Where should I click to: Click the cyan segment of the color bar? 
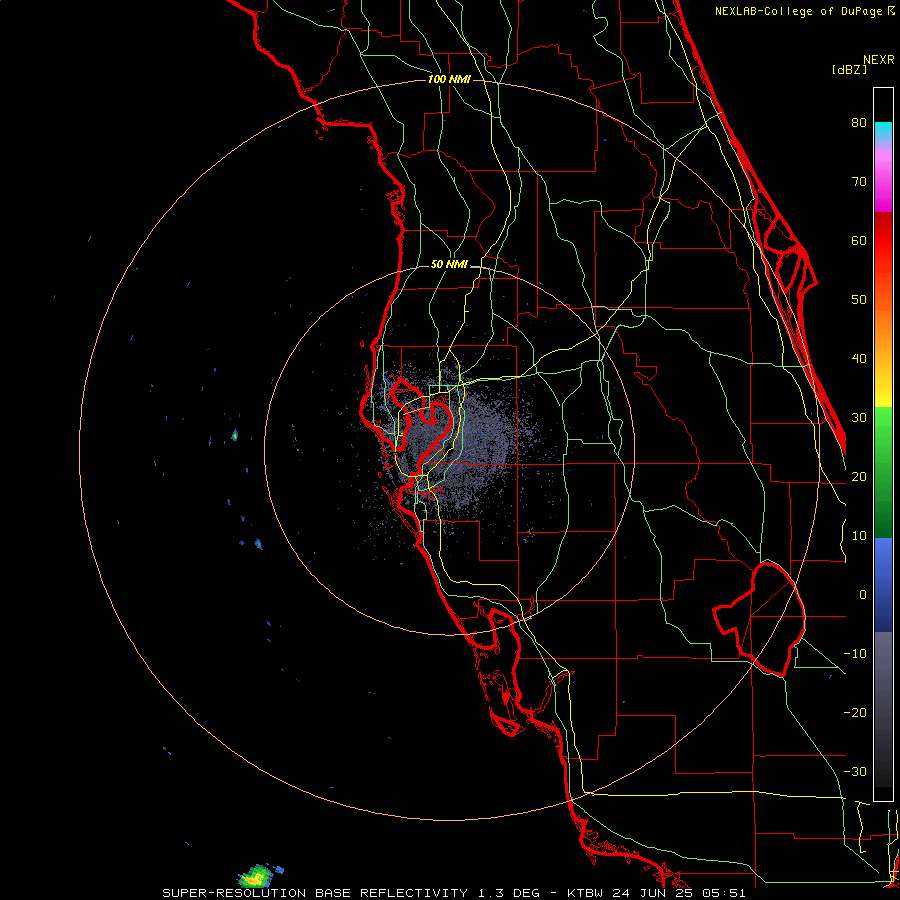click(x=883, y=131)
